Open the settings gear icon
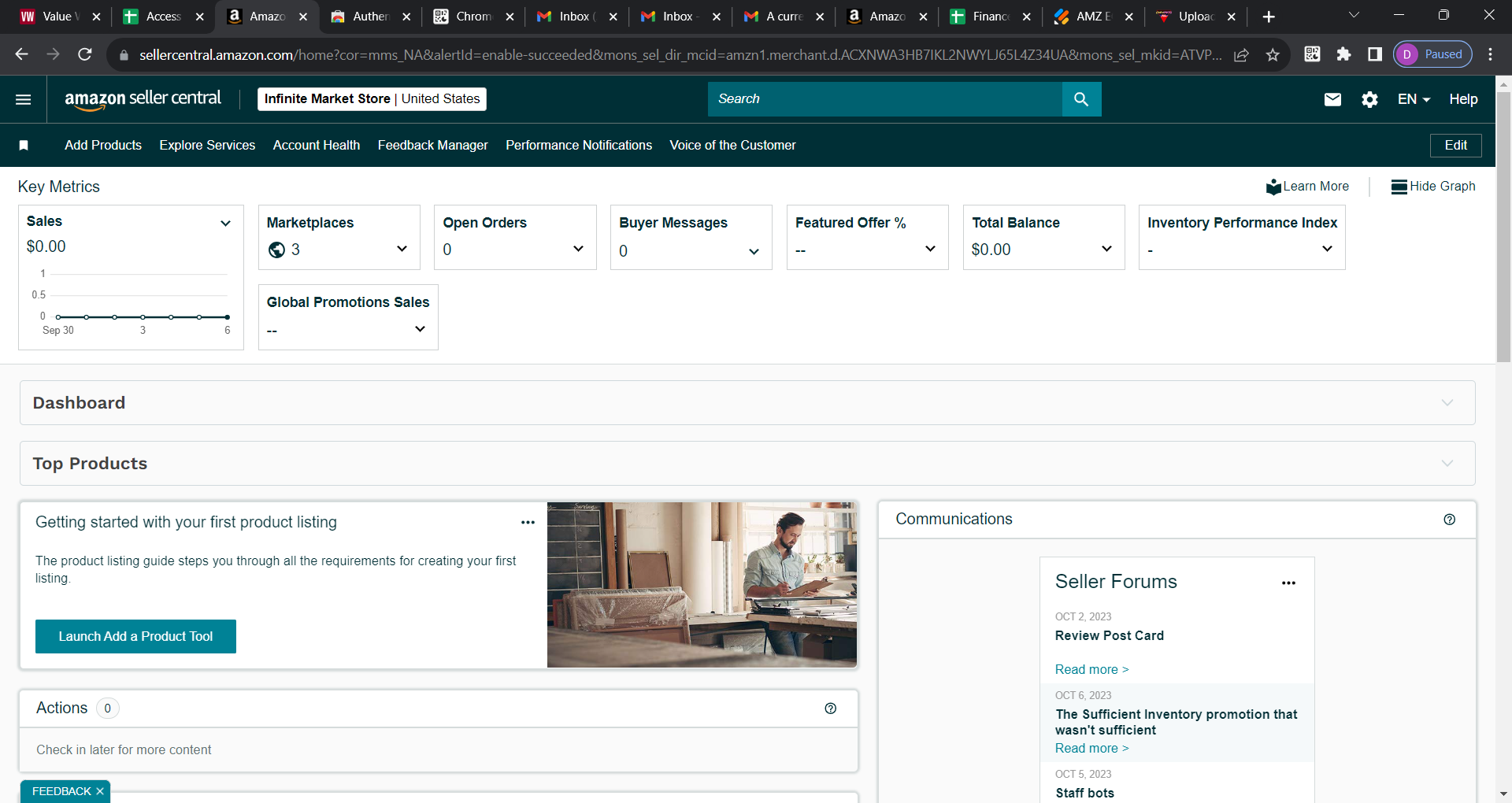The width and height of the screenshot is (1512, 803). (x=1369, y=99)
